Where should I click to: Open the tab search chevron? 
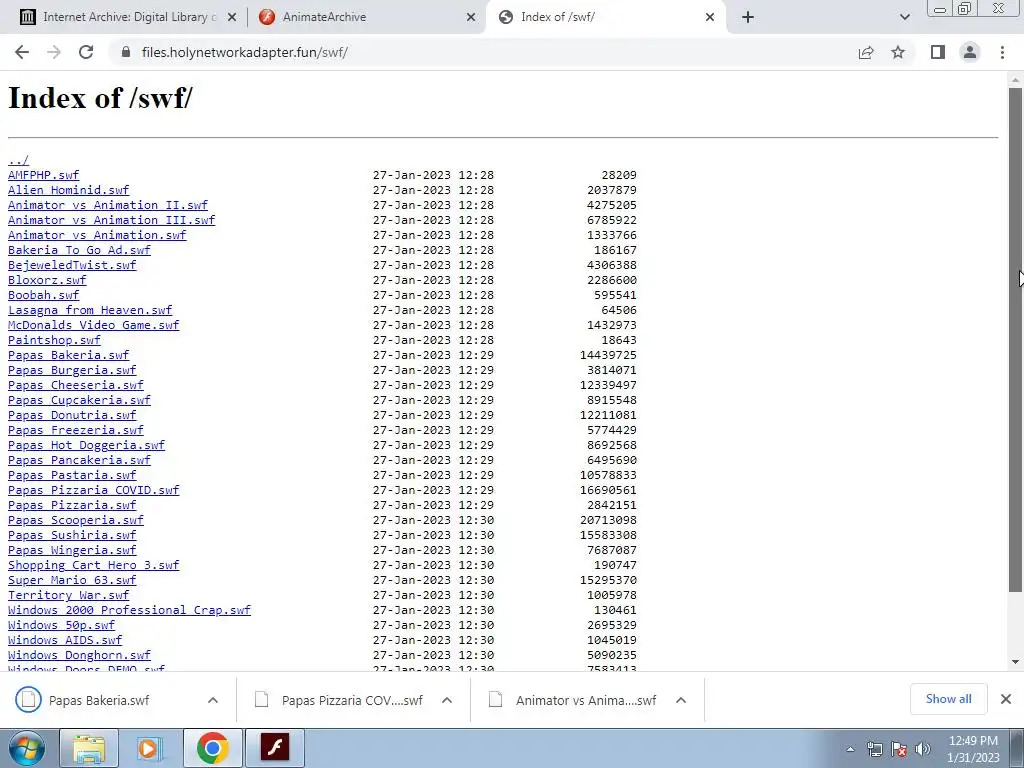coord(904,17)
